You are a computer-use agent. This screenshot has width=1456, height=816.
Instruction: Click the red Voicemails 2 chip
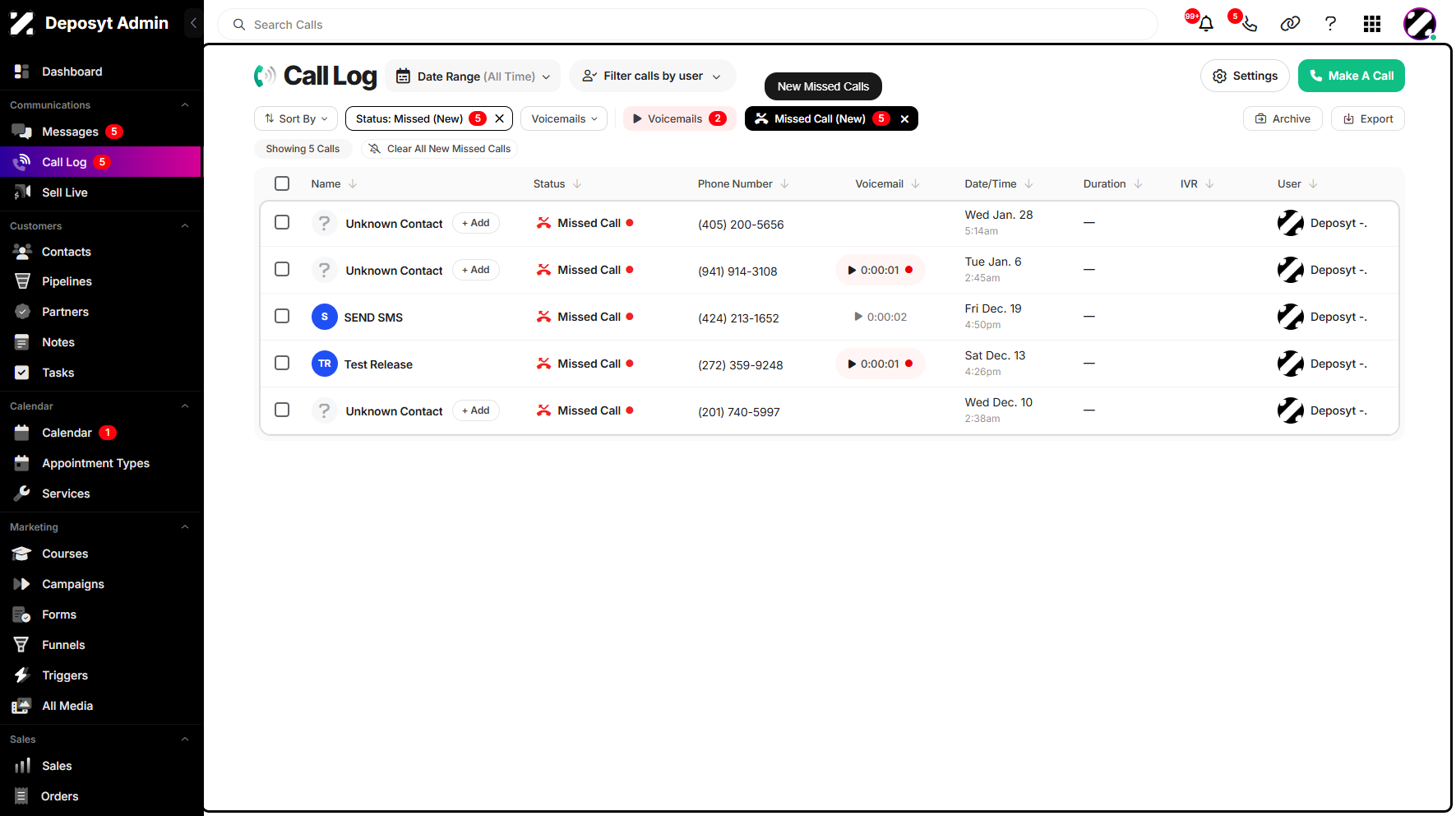click(x=679, y=118)
